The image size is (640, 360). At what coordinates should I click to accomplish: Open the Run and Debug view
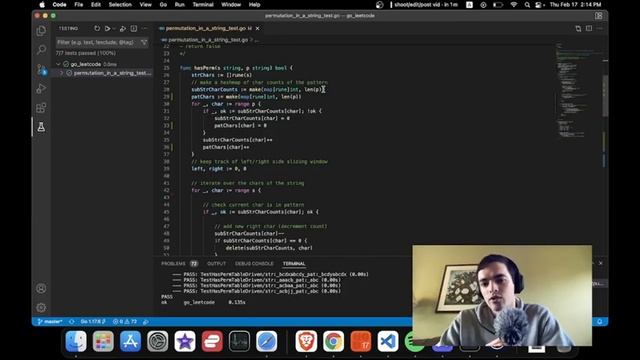(41, 89)
